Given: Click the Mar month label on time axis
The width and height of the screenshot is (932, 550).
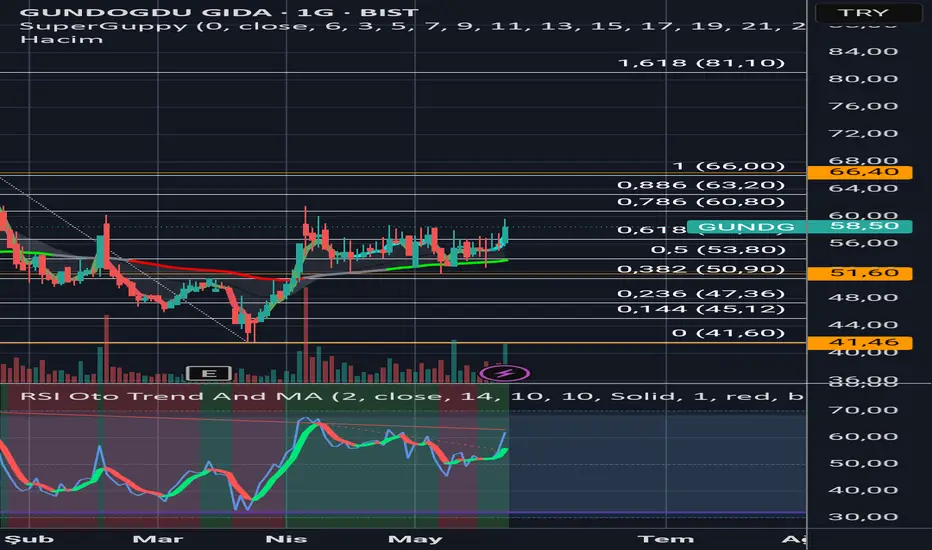Looking at the screenshot, I should point(158,539).
